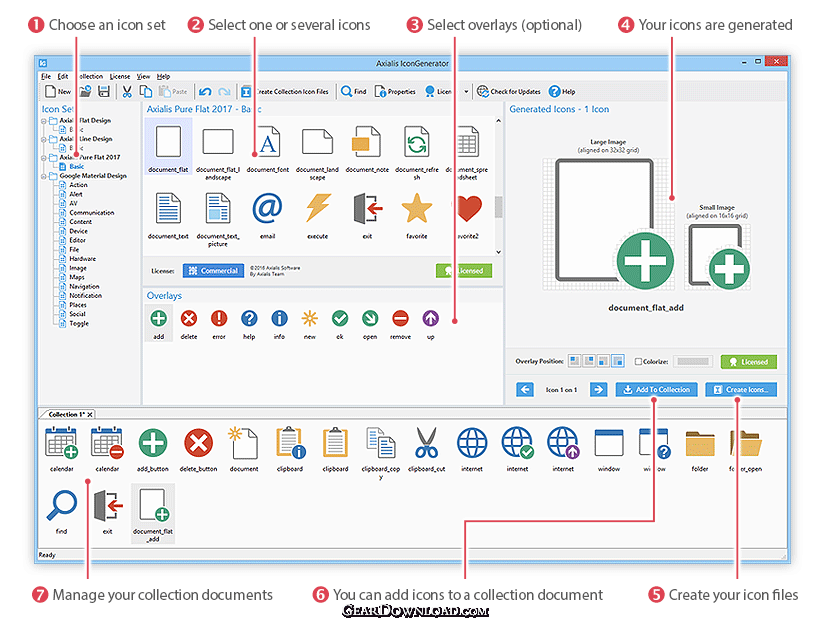830x619 pixels.
Task: Click the Add To Collection button
Action: (656, 390)
